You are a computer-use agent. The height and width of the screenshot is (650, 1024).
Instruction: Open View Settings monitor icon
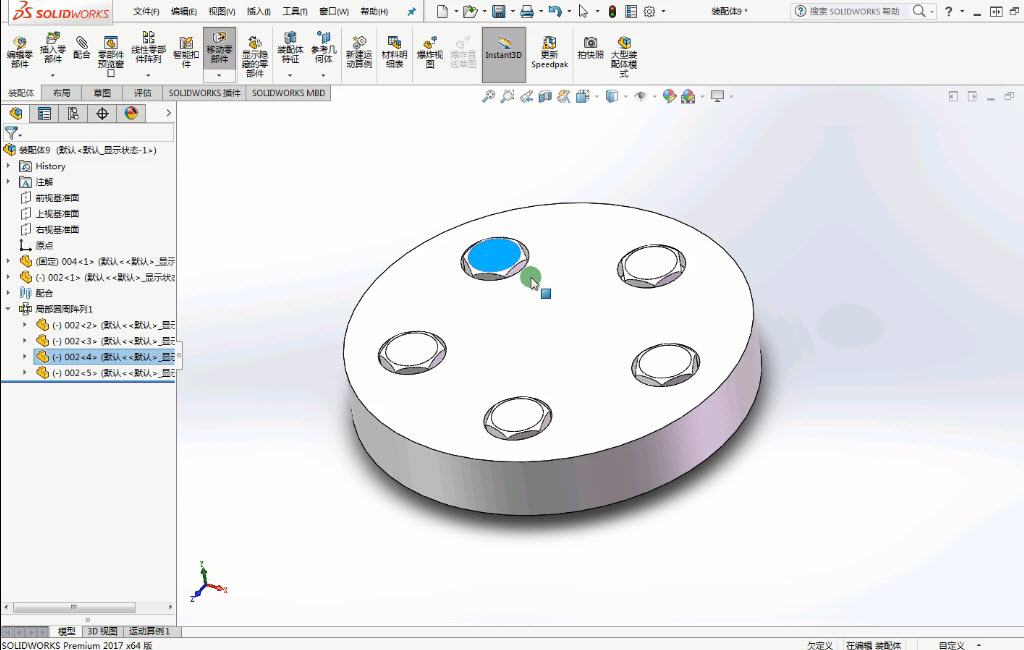point(717,97)
